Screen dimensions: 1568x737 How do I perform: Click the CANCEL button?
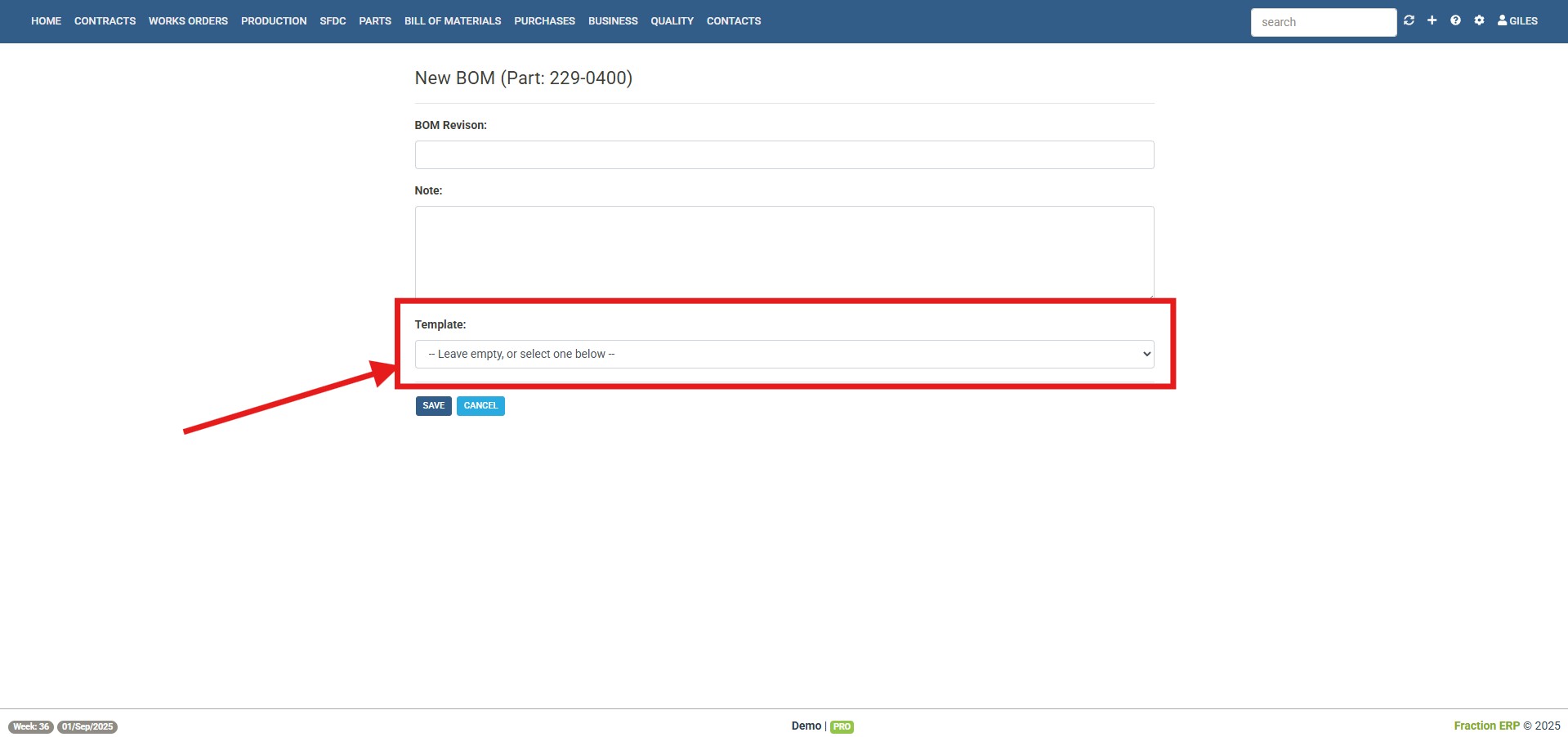(x=480, y=405)
